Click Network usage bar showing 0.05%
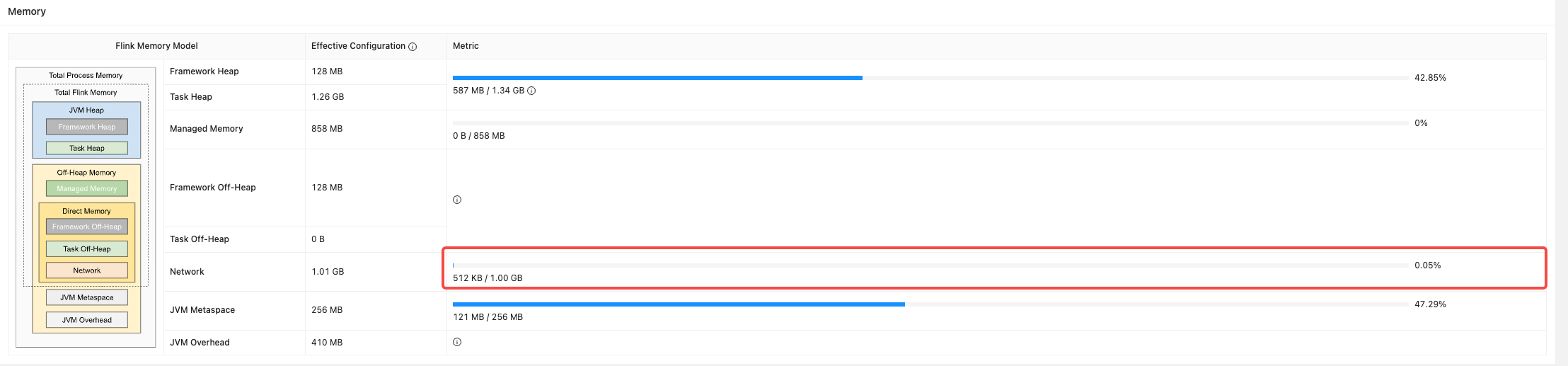The width and height of the screenshot is (1568, 366). (x=930, y=265)
